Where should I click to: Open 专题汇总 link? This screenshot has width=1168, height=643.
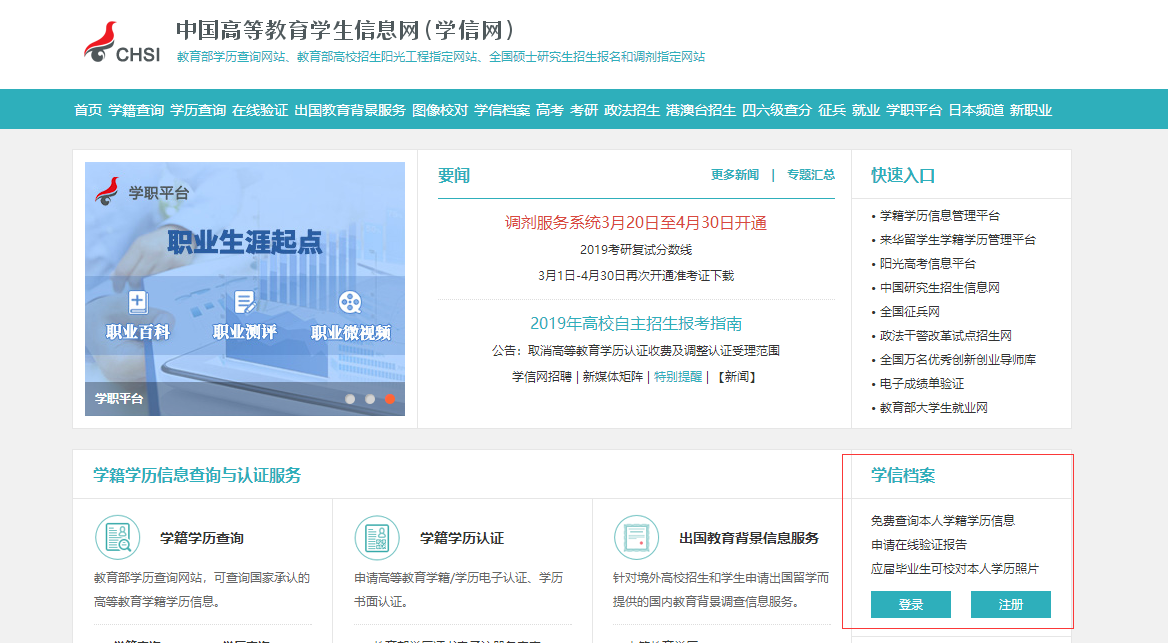pyautogui.click(x=810, y=174)
